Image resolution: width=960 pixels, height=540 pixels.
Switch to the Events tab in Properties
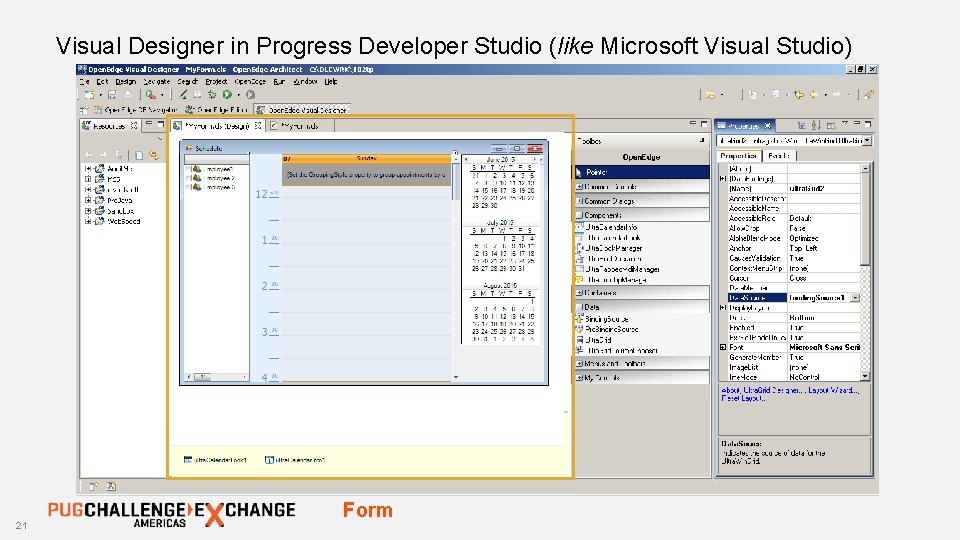click(x=779, y=156)
